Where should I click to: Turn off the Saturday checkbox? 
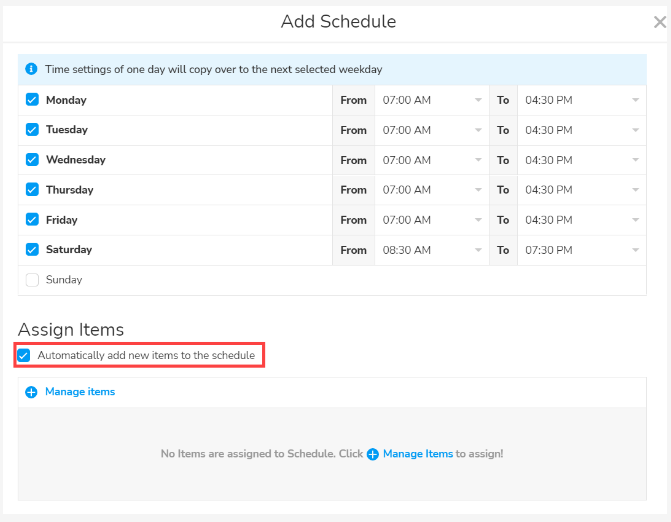click(32, 250)
